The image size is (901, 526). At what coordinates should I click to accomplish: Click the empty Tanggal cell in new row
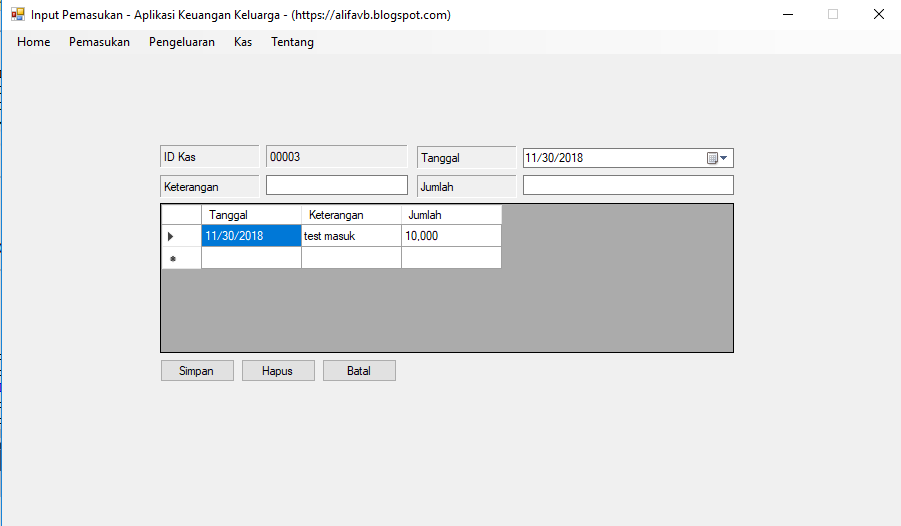251,258
